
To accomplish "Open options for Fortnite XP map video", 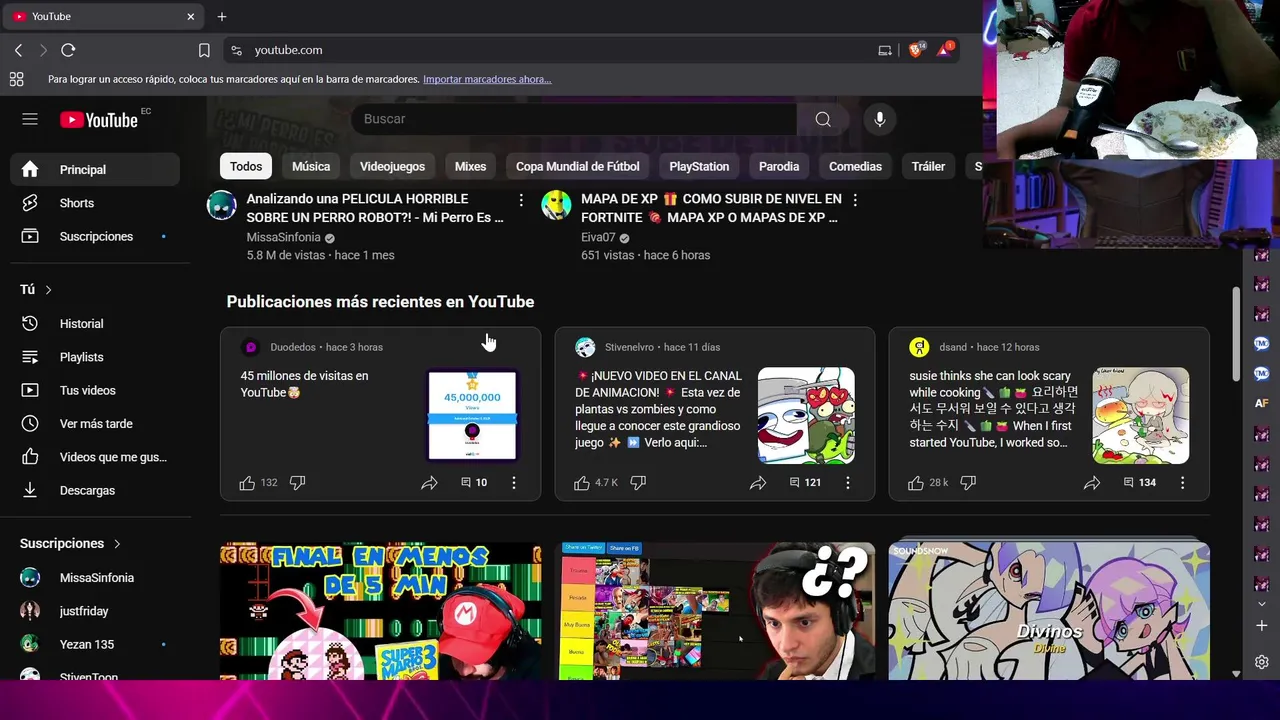I will point(855,200).
